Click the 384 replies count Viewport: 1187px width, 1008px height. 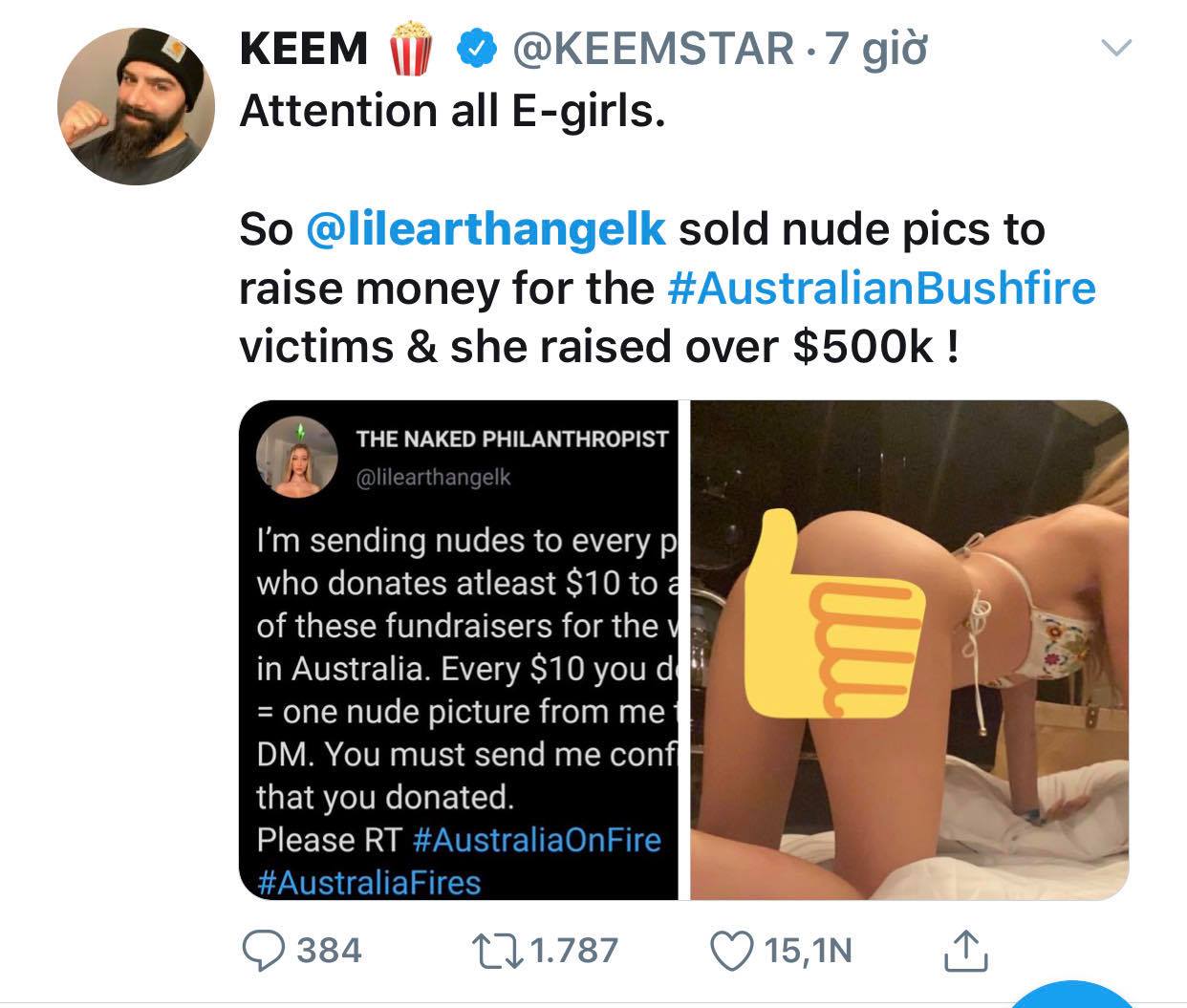coord(330,950)
